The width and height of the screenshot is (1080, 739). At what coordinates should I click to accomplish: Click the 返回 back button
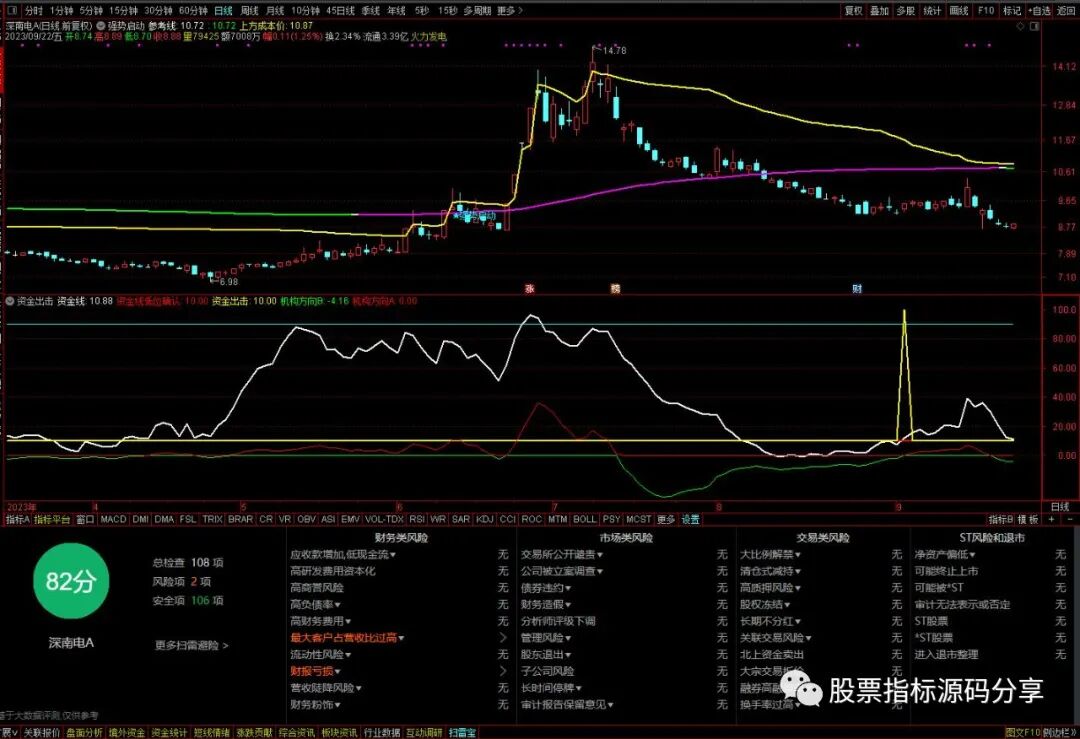coord(1066,10)
